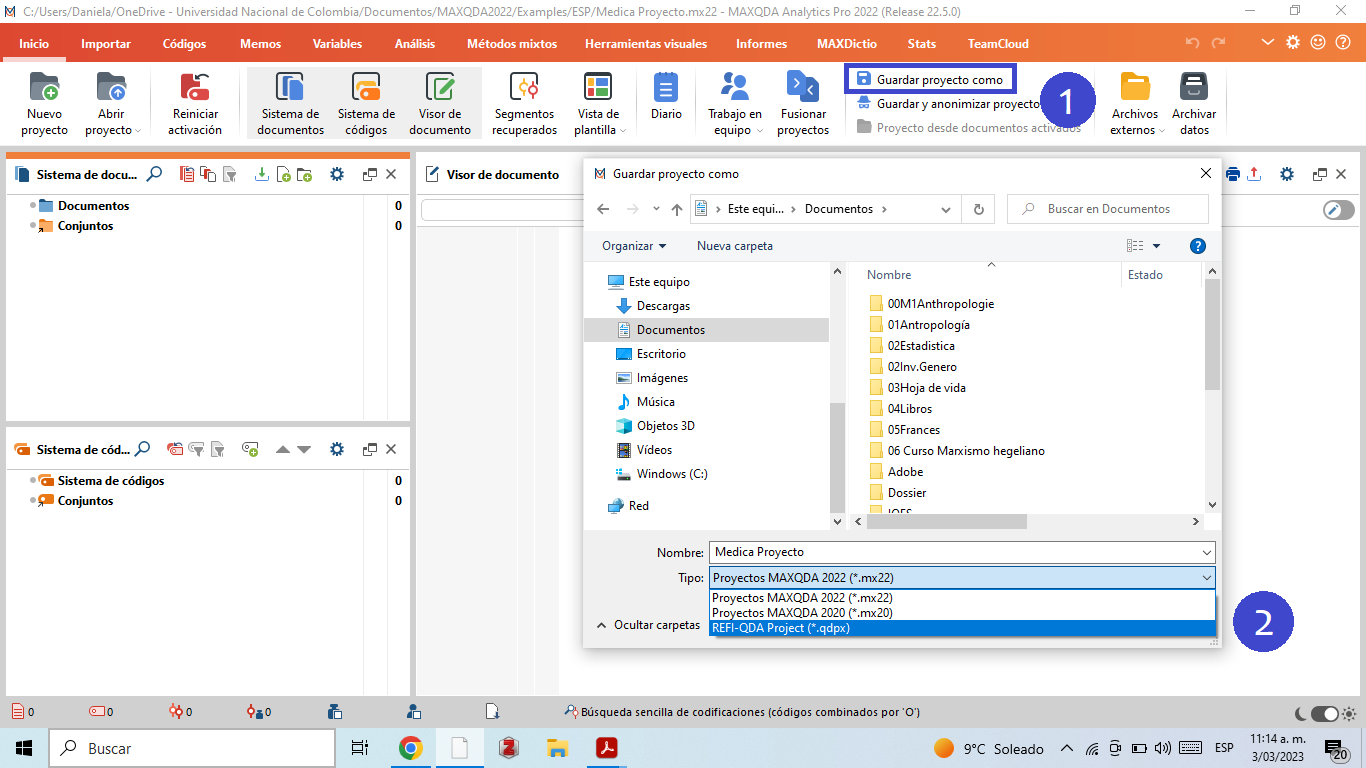Screen dimensions: 1366x768
Task: Click up one level arrow in dialog
Action: point(677,209)
